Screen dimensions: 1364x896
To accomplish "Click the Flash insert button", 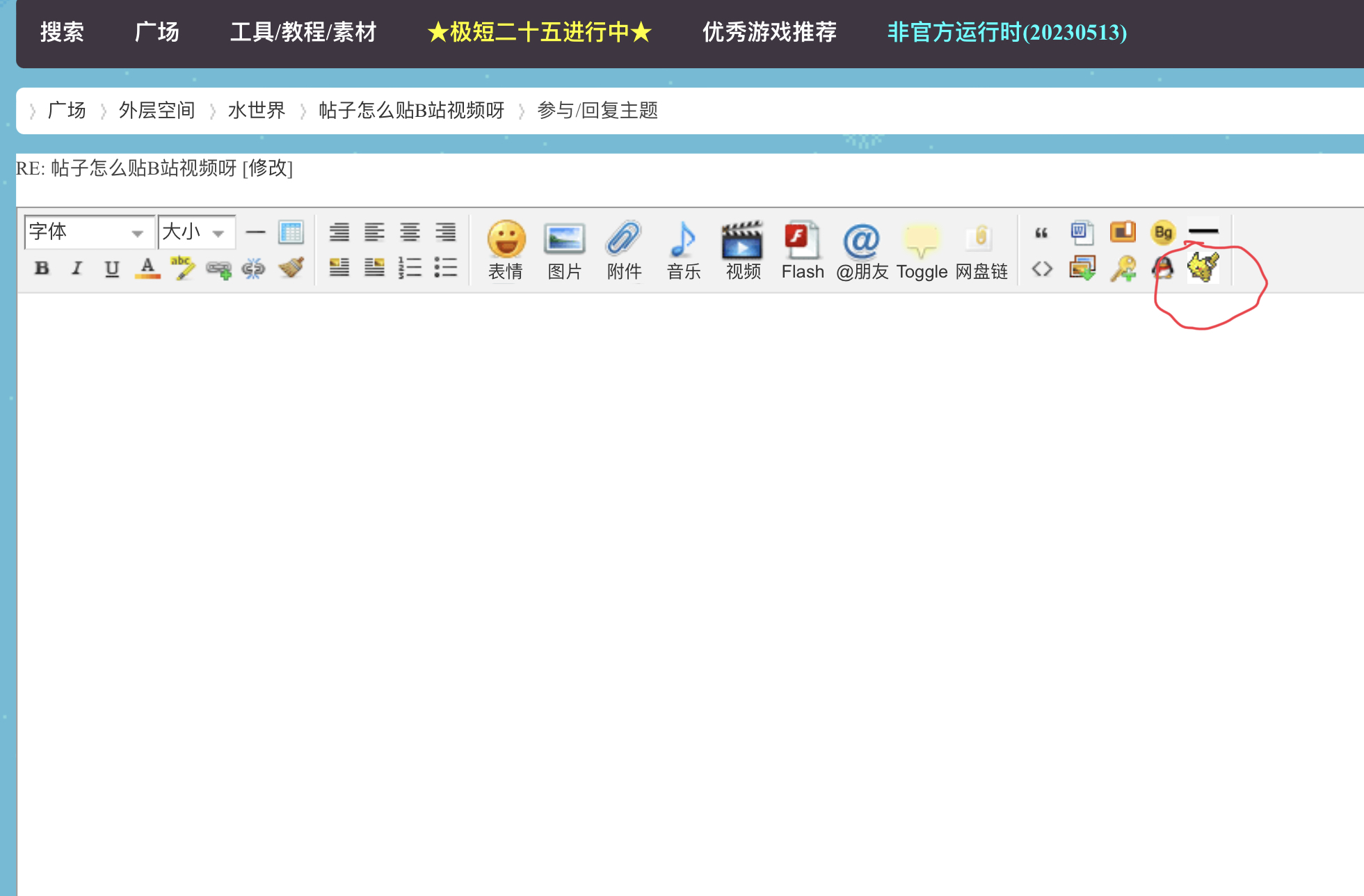I will (803, 250).
